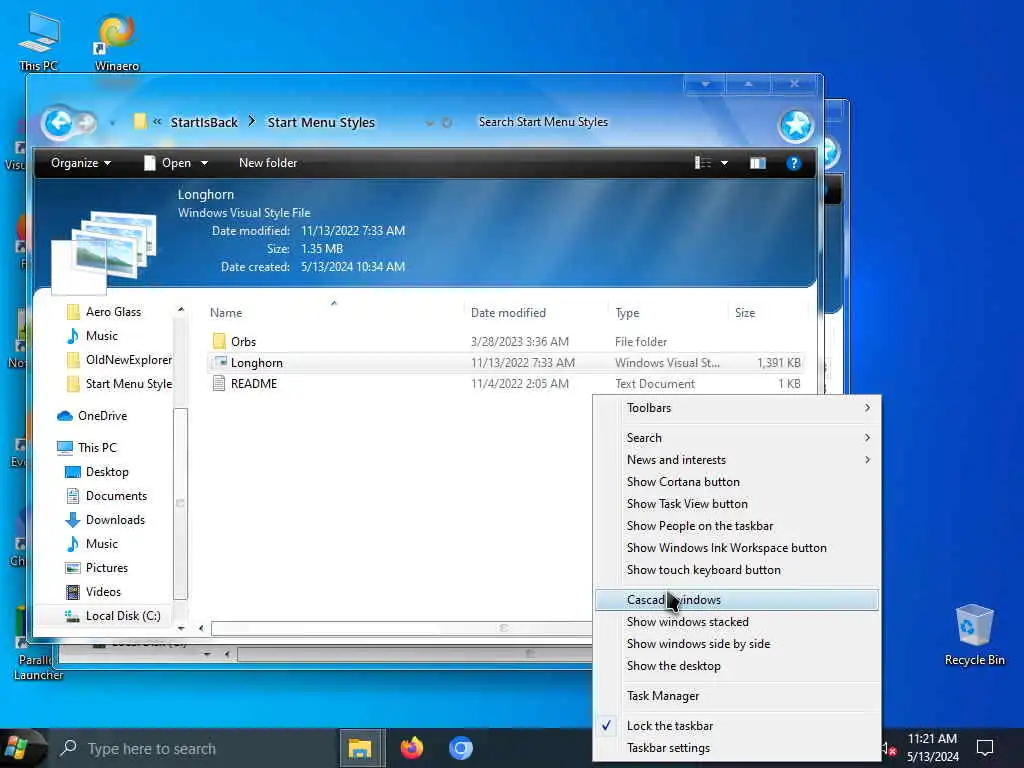Open OldNewExplorer folder in navigation pane
Viewport: 1024px width, 768px height.
click(120, 360)
